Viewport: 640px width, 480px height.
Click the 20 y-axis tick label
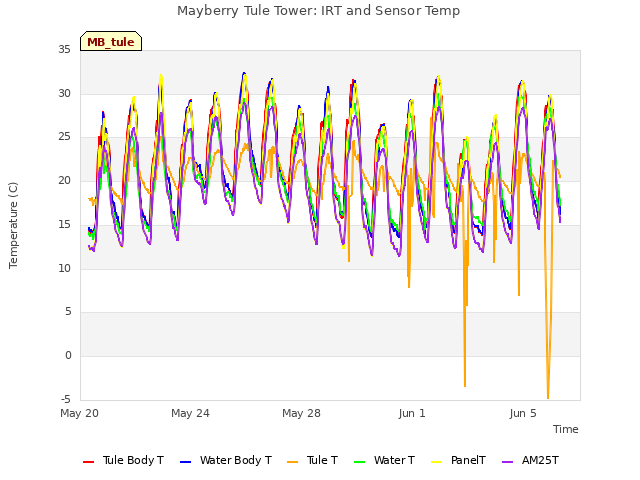click(64, 180)
